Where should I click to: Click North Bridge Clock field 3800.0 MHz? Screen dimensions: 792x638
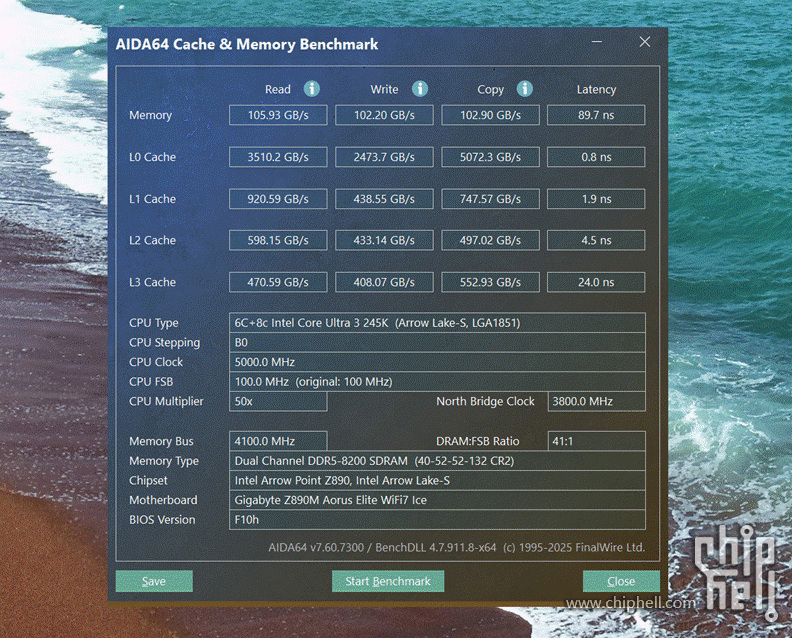click(x=597, y=402)
